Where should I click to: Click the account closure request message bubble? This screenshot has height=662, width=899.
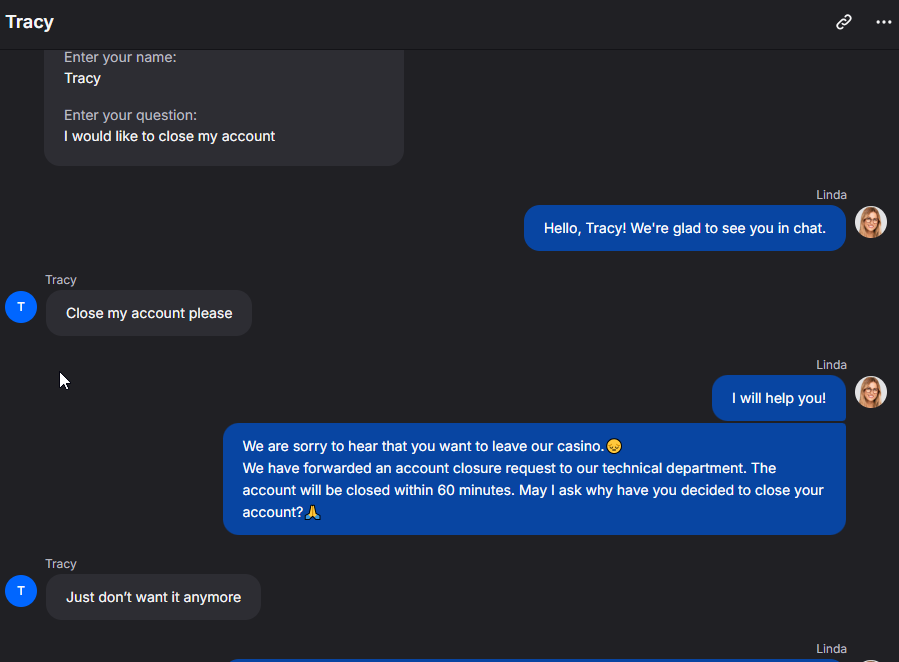coord(534,479)
